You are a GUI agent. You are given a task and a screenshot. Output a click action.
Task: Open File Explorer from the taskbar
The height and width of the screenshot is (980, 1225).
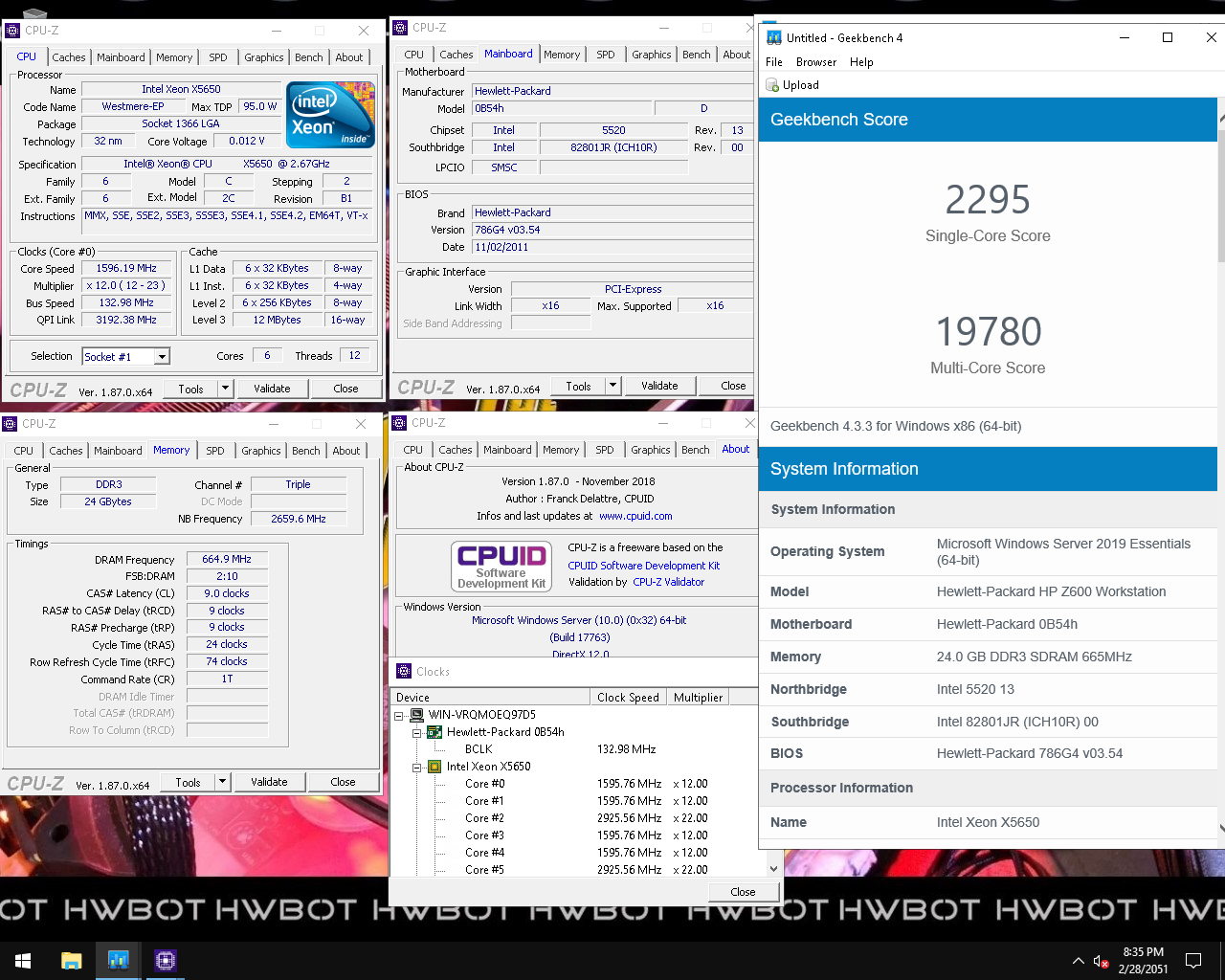pyautogui.click(x=72, y=960)
